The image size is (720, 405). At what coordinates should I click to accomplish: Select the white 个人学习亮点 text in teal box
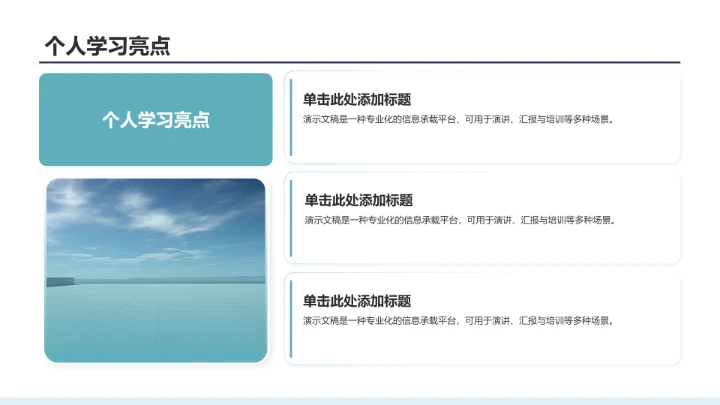pos(156,120)
